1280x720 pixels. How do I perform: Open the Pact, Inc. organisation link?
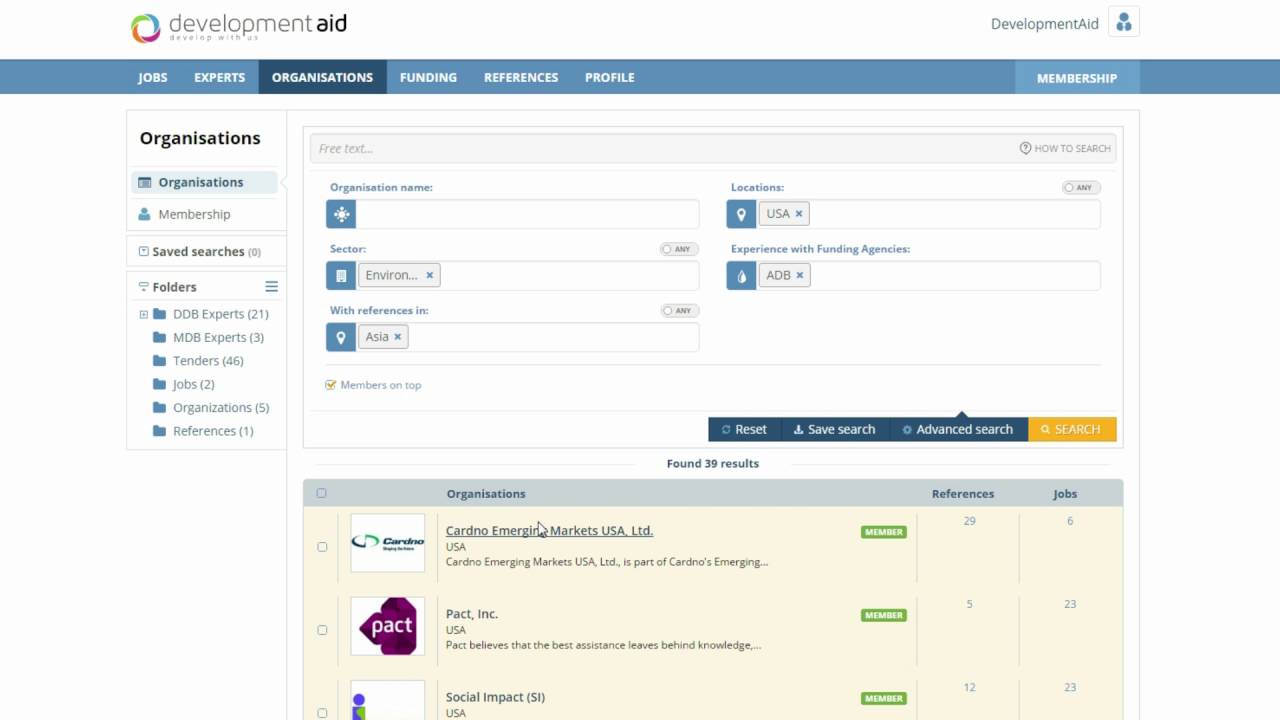(x=472, y=614)
